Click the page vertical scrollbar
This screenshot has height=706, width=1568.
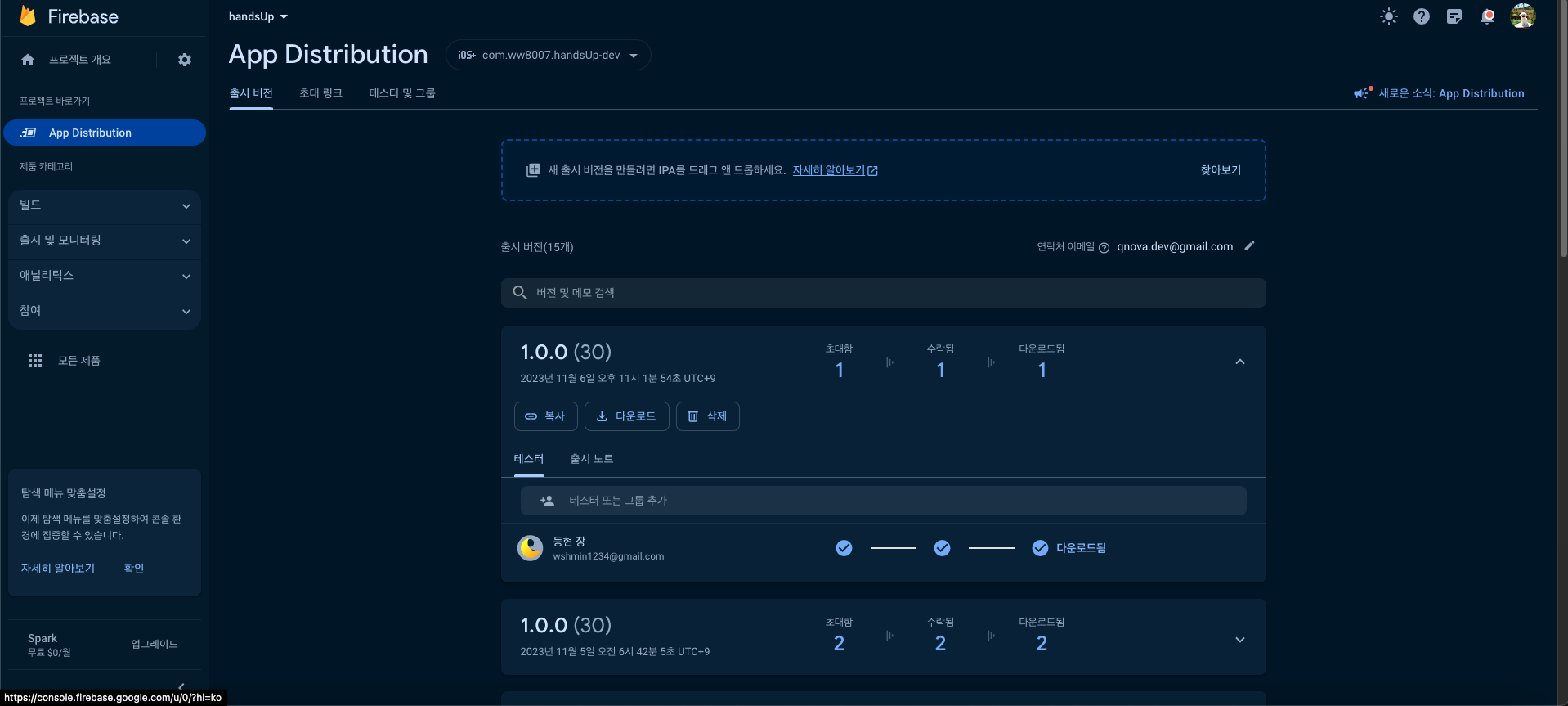(x=1563, y=129)
